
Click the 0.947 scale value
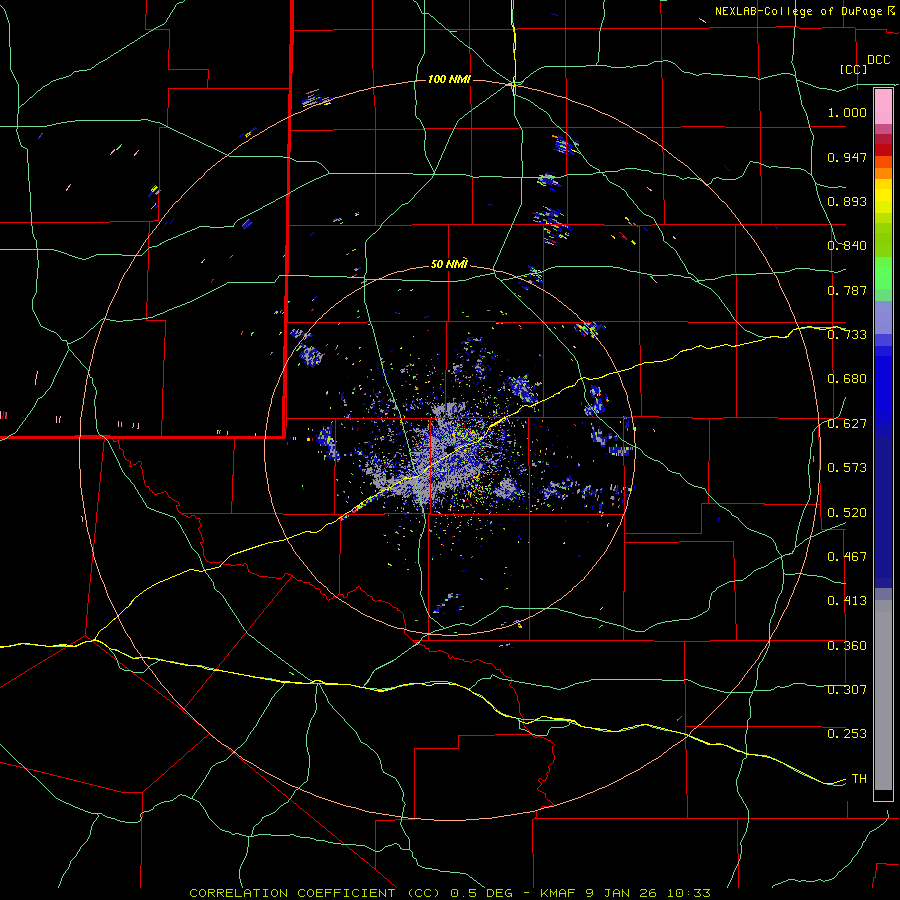pyautogui.click(x=847, y=157)
